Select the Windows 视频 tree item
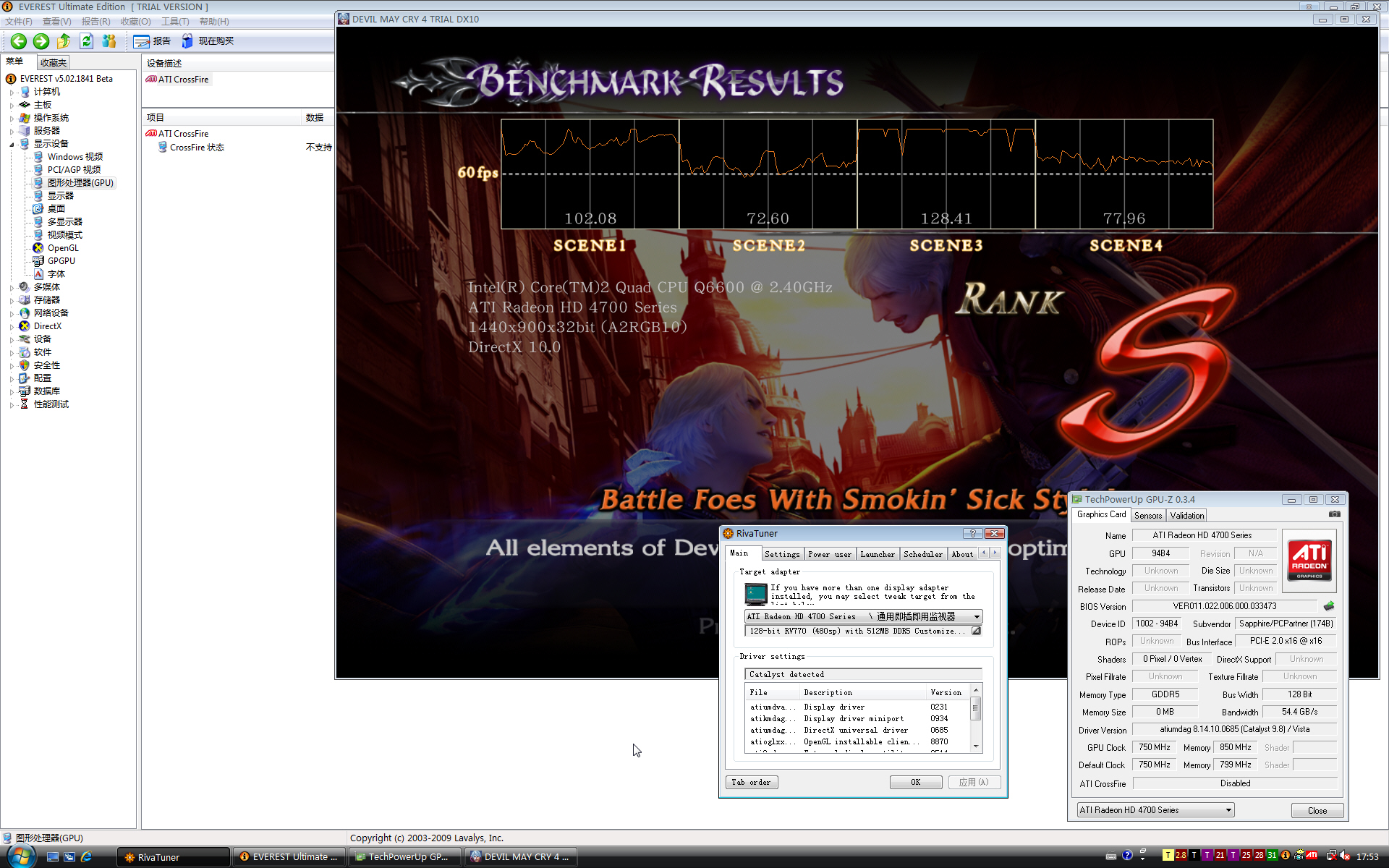 (75, 157)
